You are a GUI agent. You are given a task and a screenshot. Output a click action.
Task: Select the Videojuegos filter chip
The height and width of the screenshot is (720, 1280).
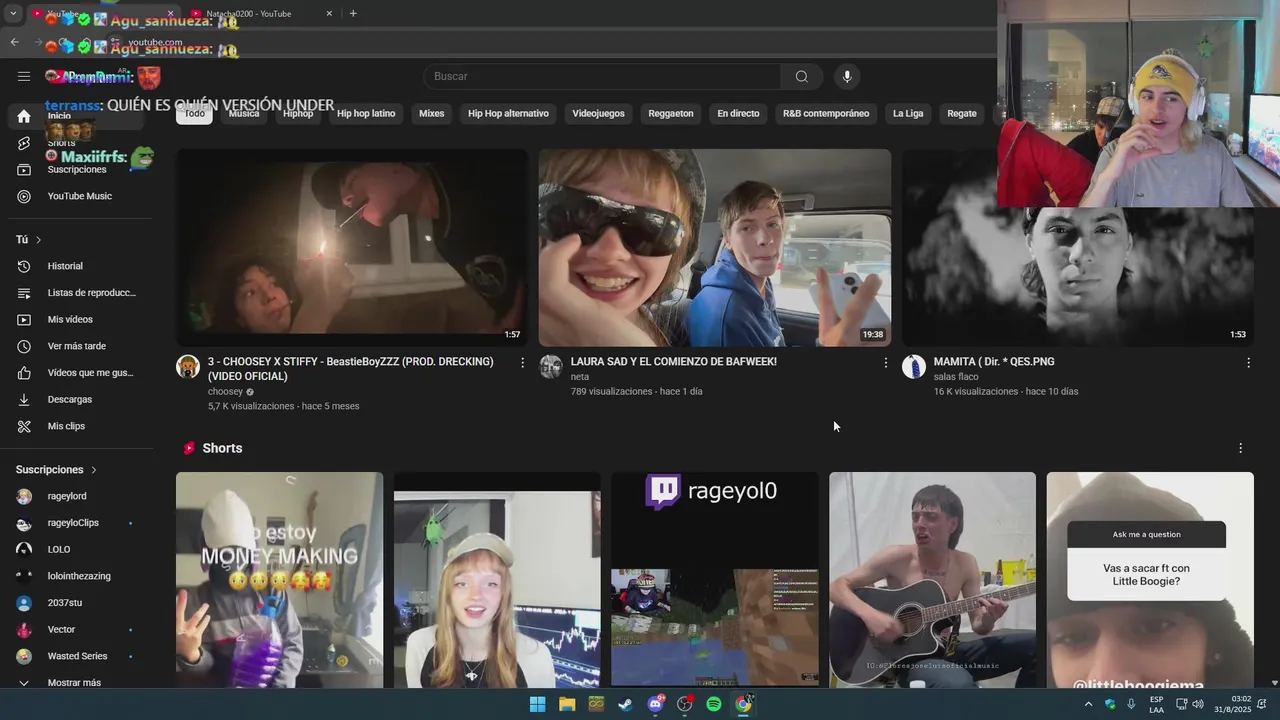coord(598,114)
